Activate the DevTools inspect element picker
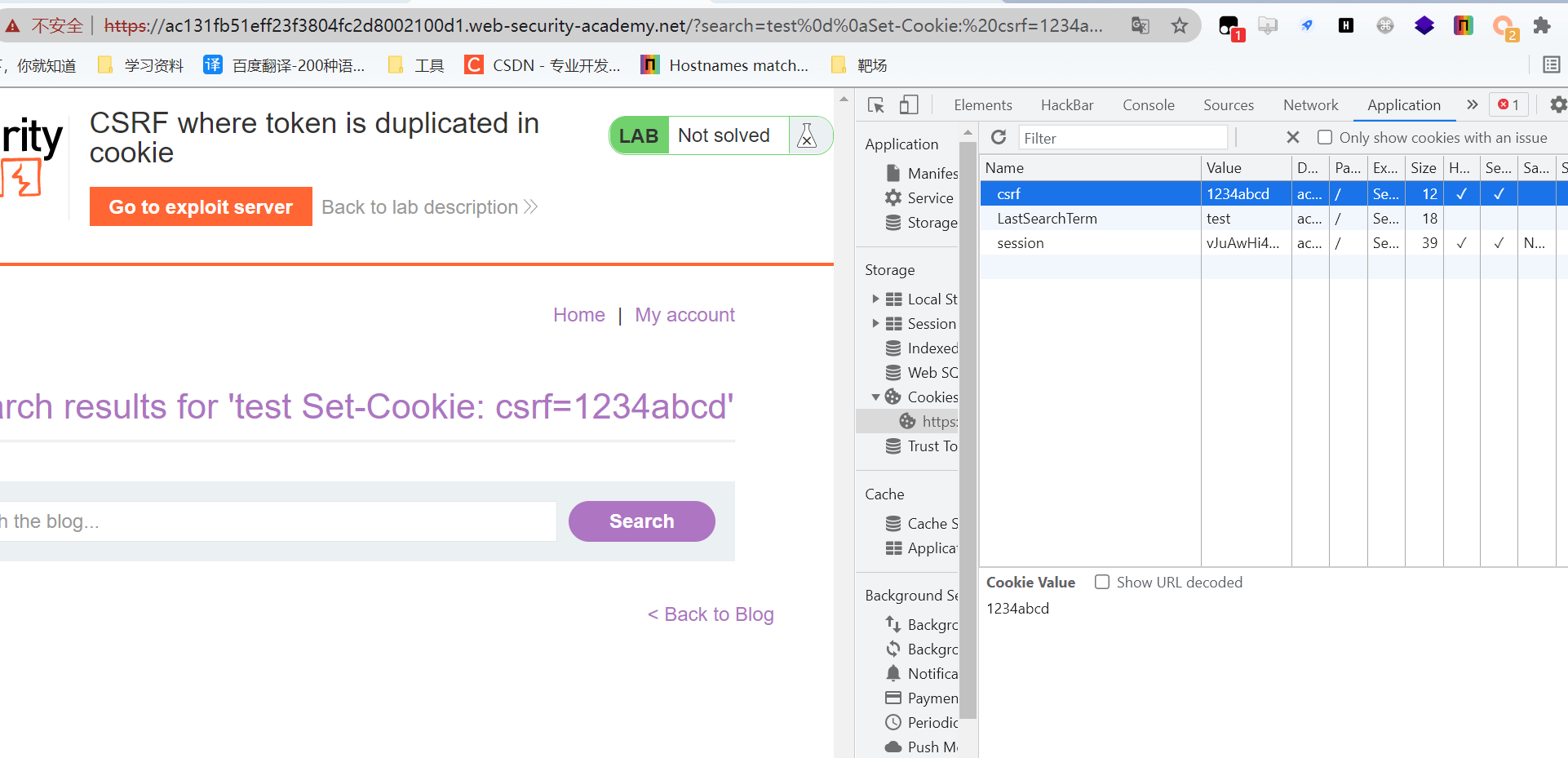 [x=876, y=104]
